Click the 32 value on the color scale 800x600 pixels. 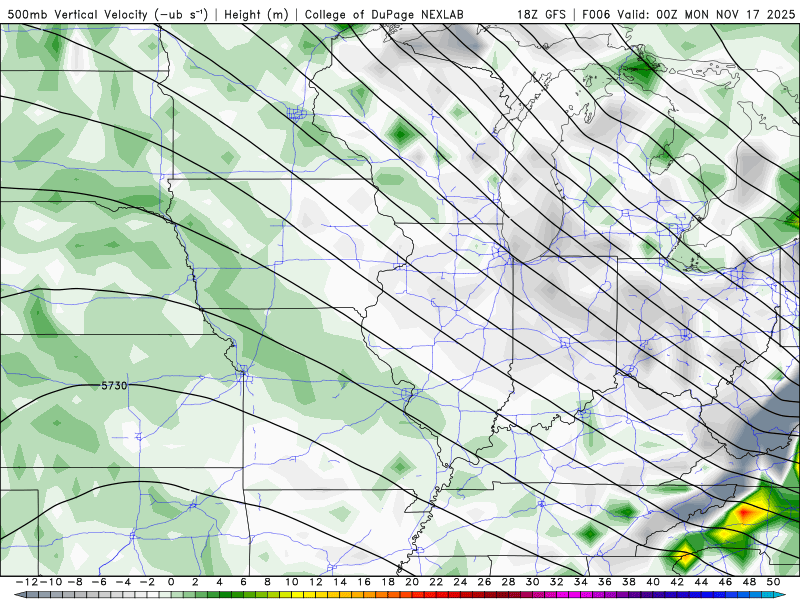click(x=557, y=582)
